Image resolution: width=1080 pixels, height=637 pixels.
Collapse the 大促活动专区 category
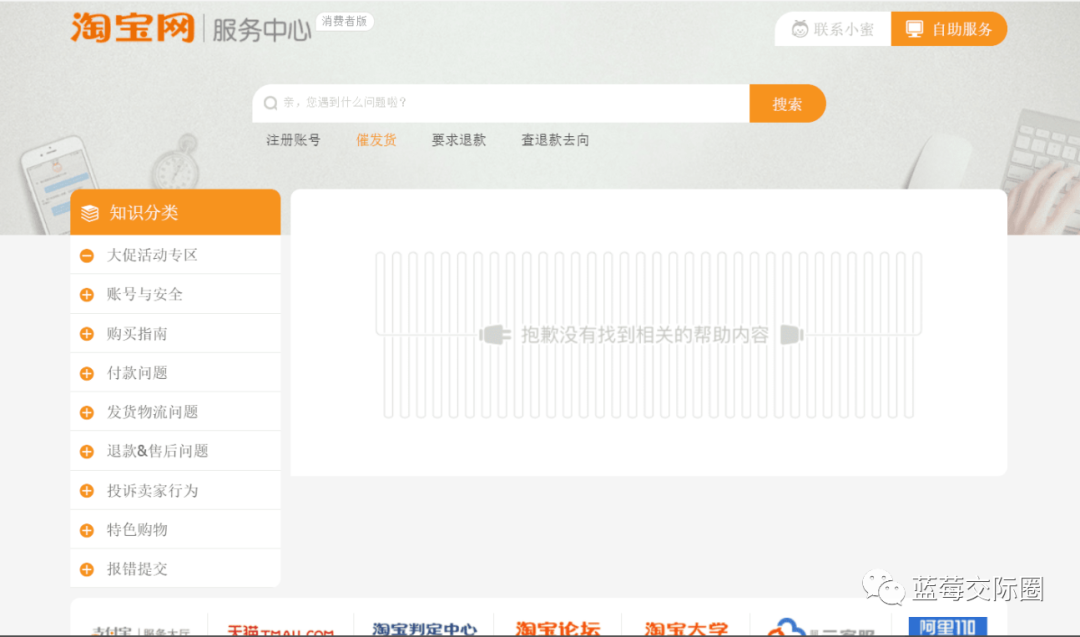tap(86, 255)
